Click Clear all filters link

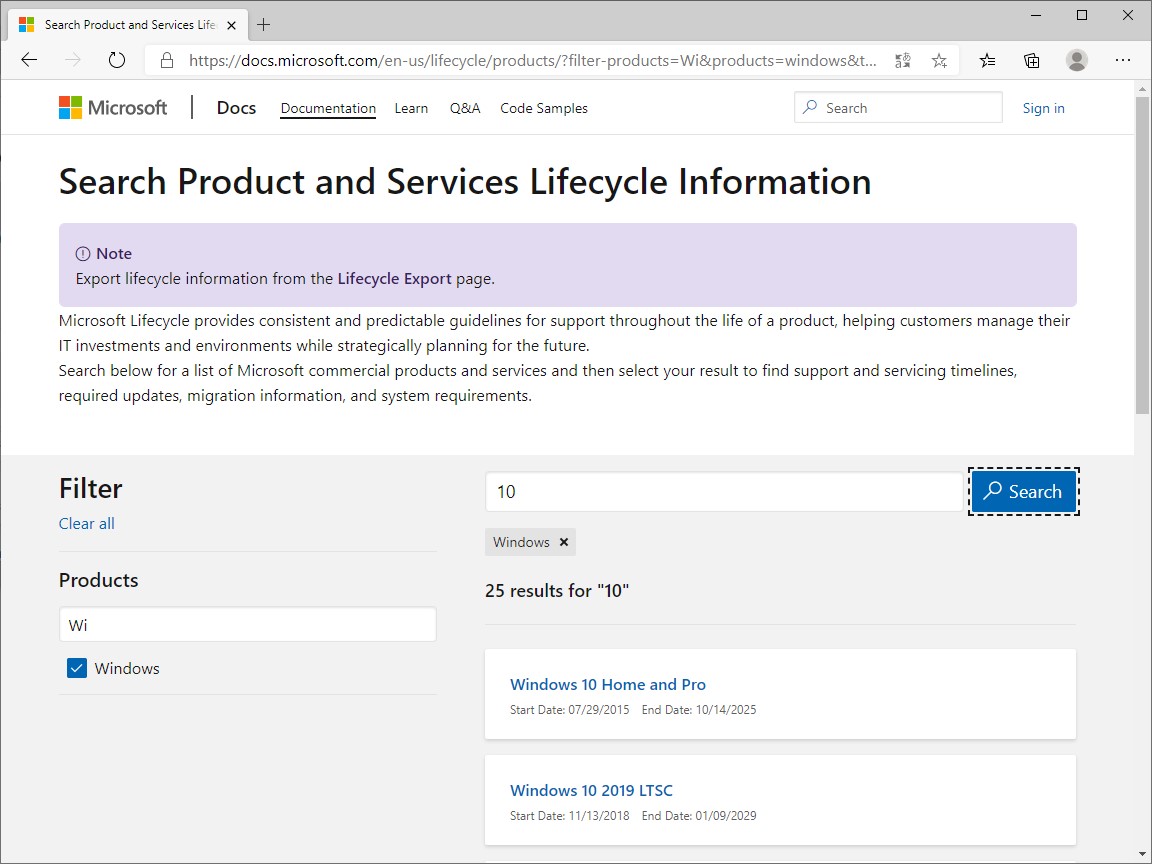tap(87, 523)
